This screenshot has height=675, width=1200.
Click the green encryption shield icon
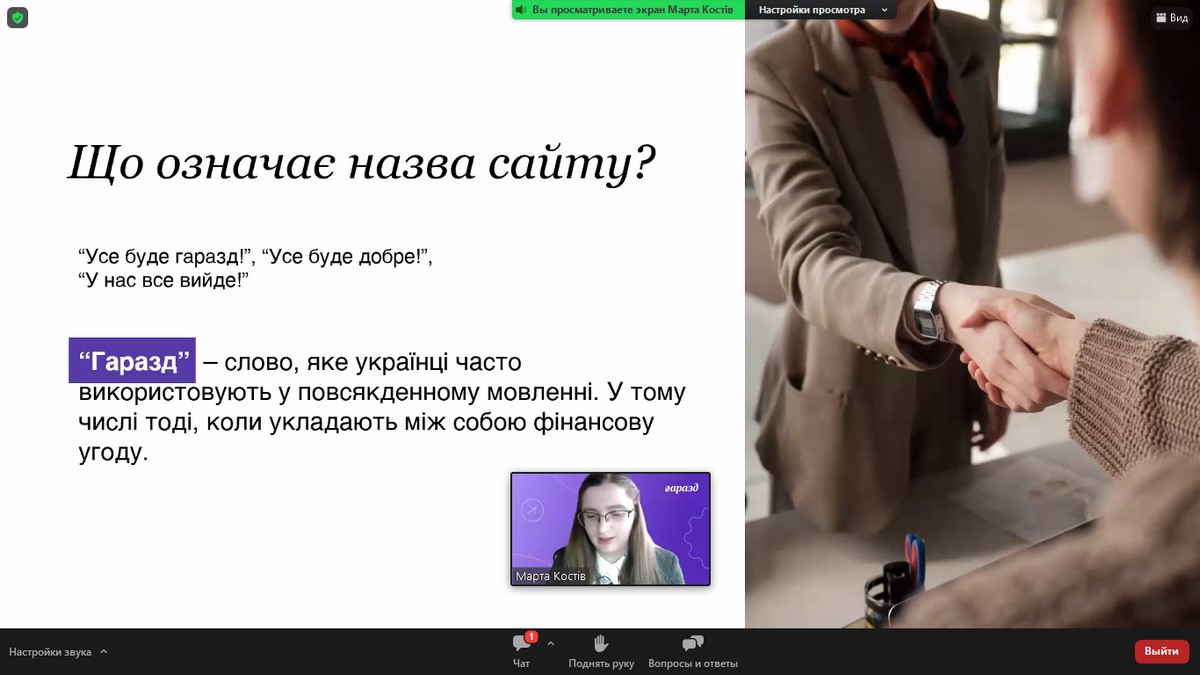point(17,17)
